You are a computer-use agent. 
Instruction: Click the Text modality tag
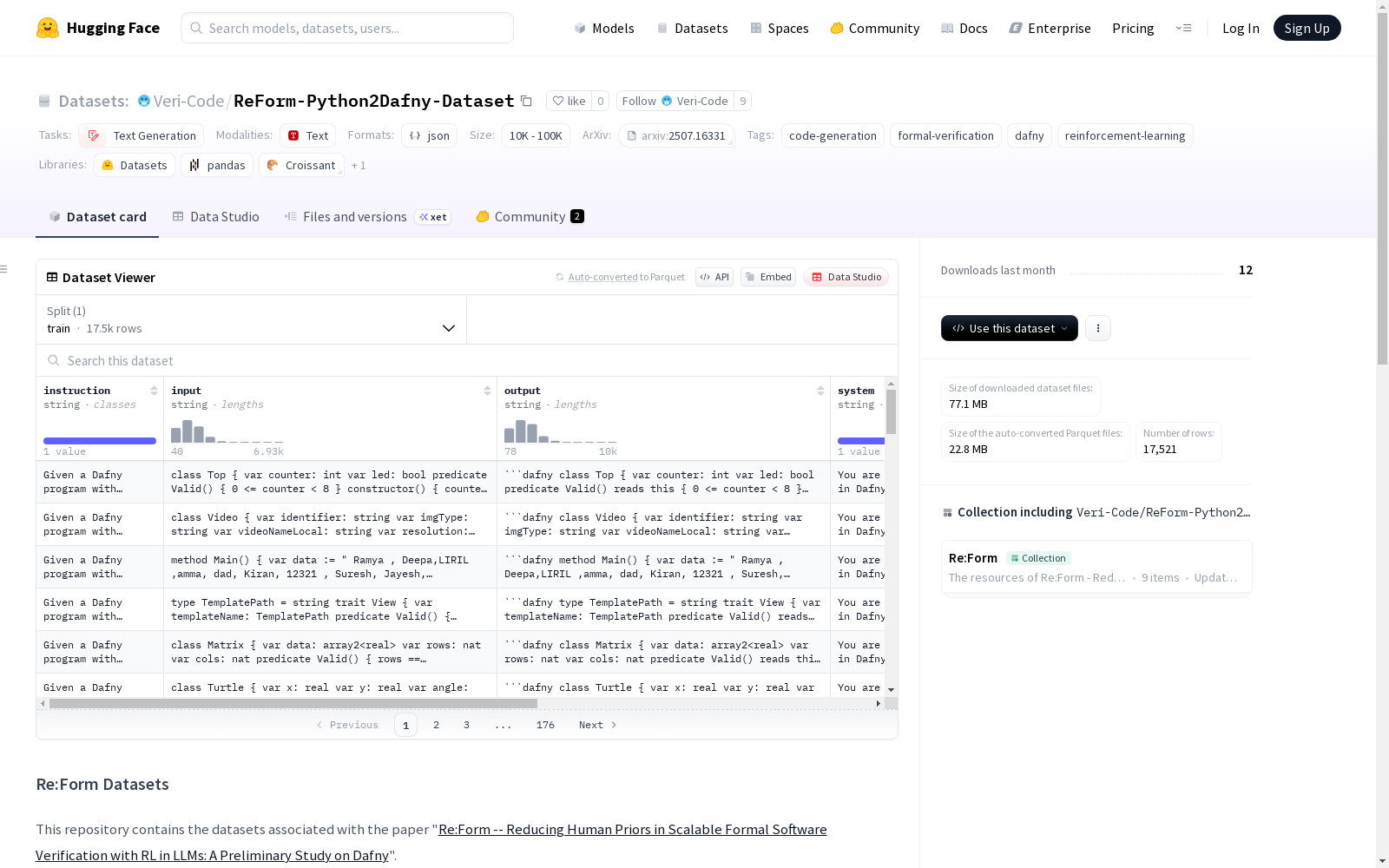(307, 135)
